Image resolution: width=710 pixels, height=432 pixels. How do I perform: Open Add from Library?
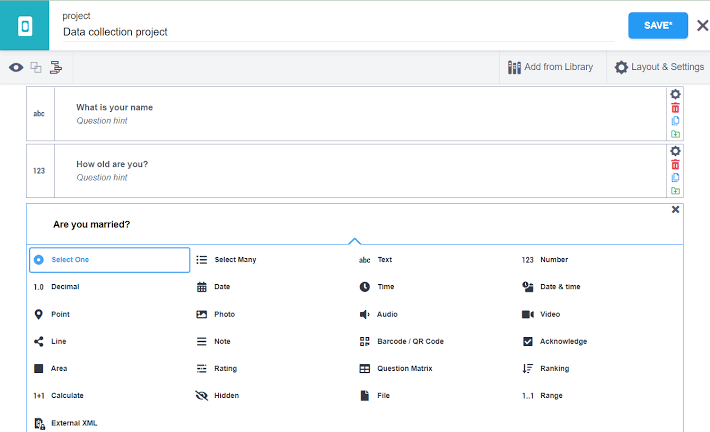pos(550,67)
